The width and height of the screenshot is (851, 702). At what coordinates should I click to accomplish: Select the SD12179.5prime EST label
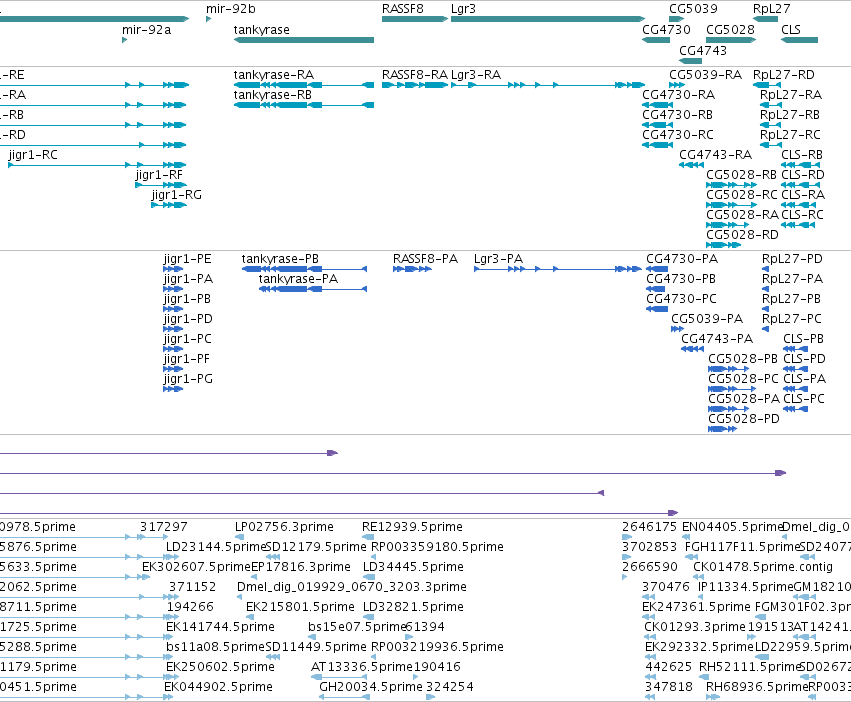pos(316,546)
